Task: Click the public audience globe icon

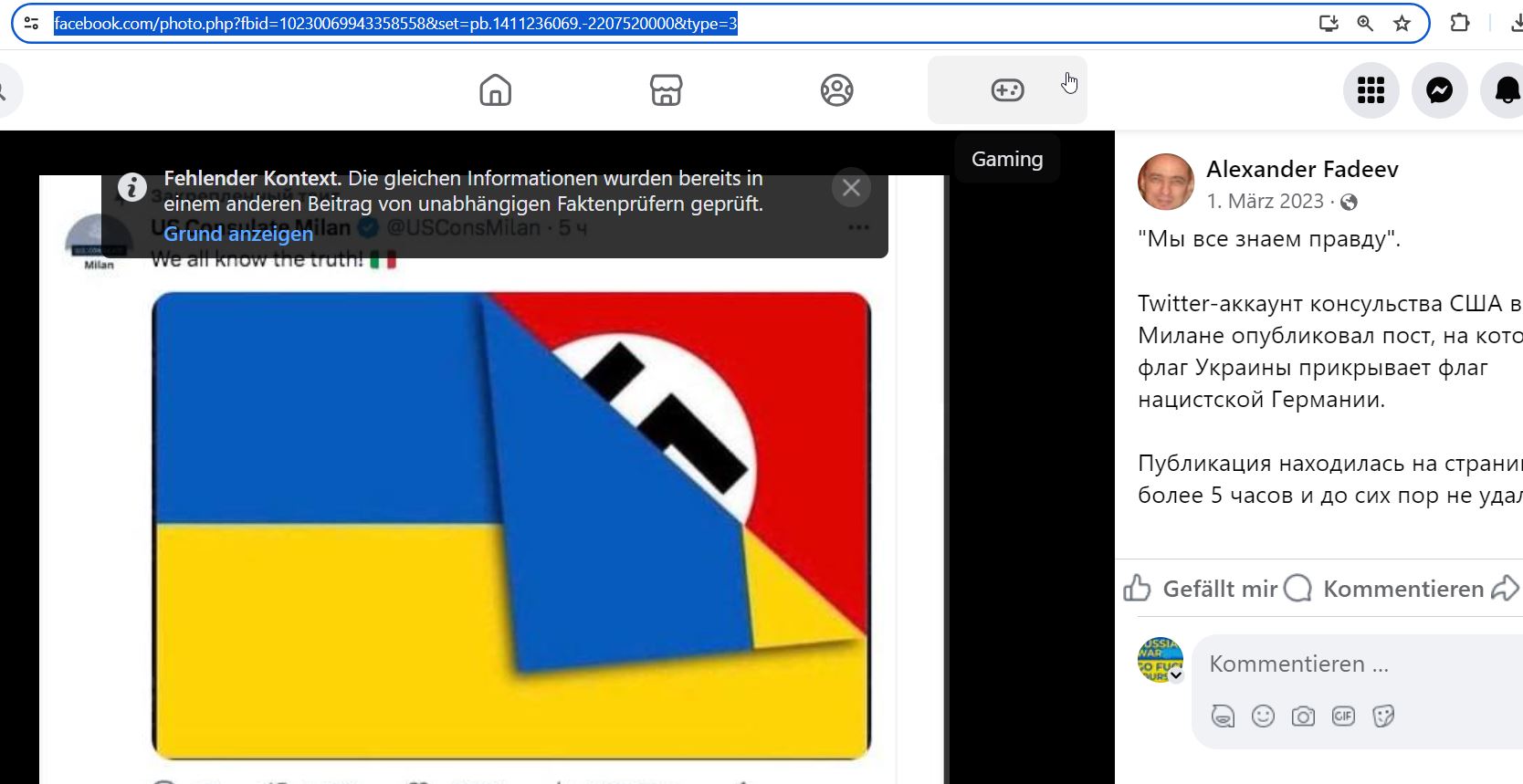Action: (1349, 202)
